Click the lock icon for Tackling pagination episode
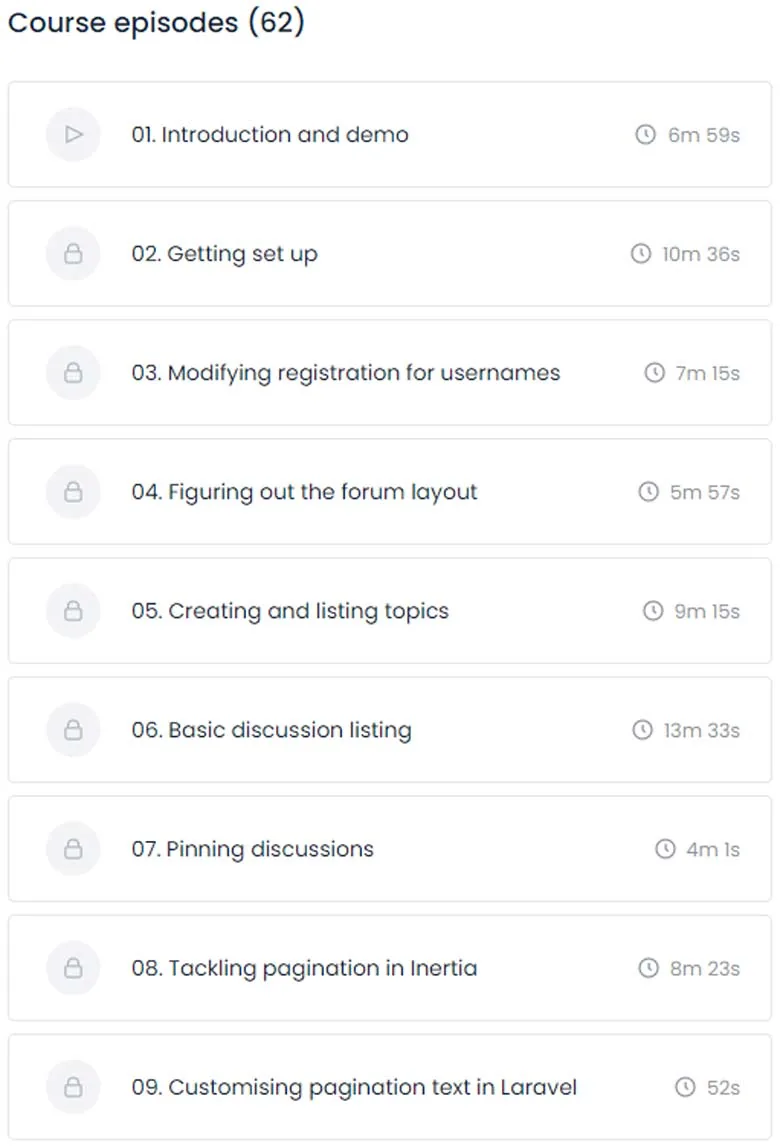This screenshot has width=780, height=1148. tap(73, 968)
